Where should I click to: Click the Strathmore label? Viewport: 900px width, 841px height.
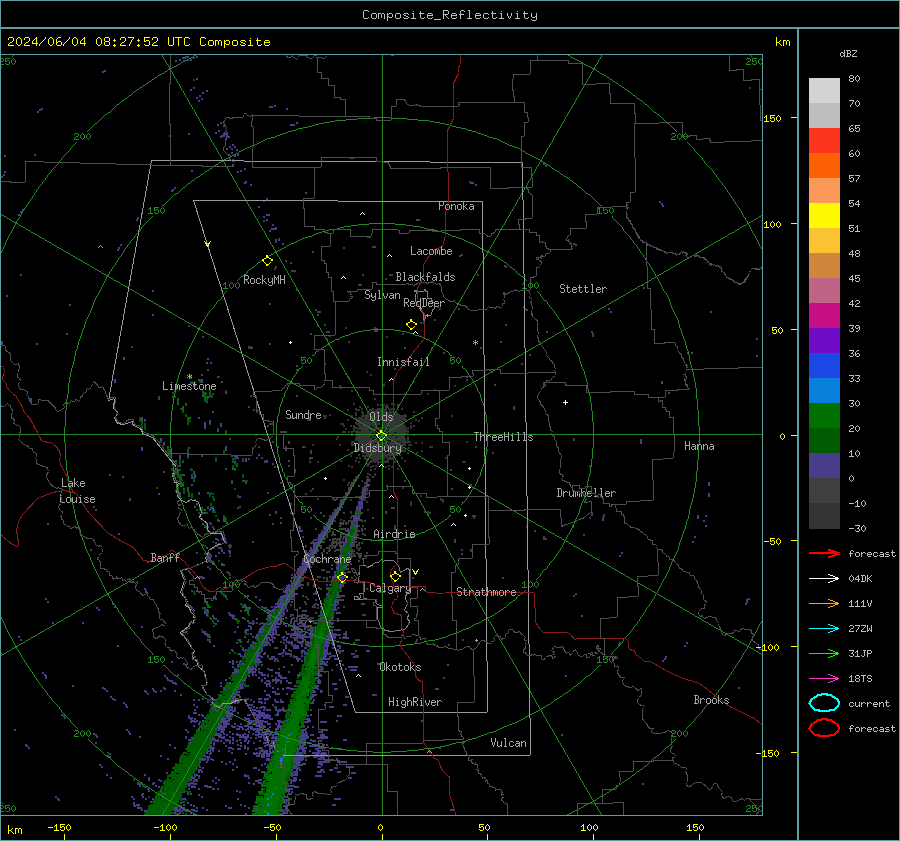click(486, 592)
